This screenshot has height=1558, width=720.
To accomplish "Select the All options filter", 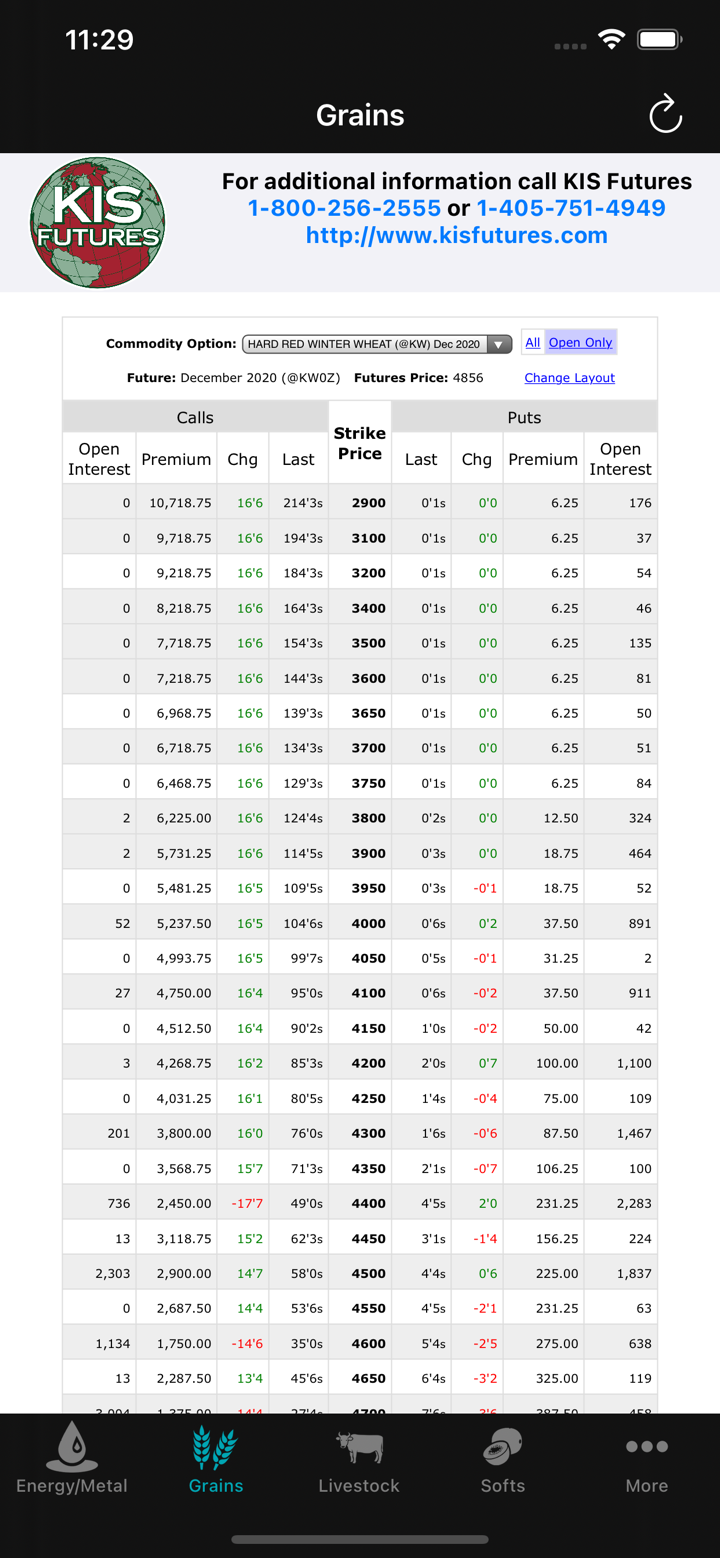I will tap(532, 343).
